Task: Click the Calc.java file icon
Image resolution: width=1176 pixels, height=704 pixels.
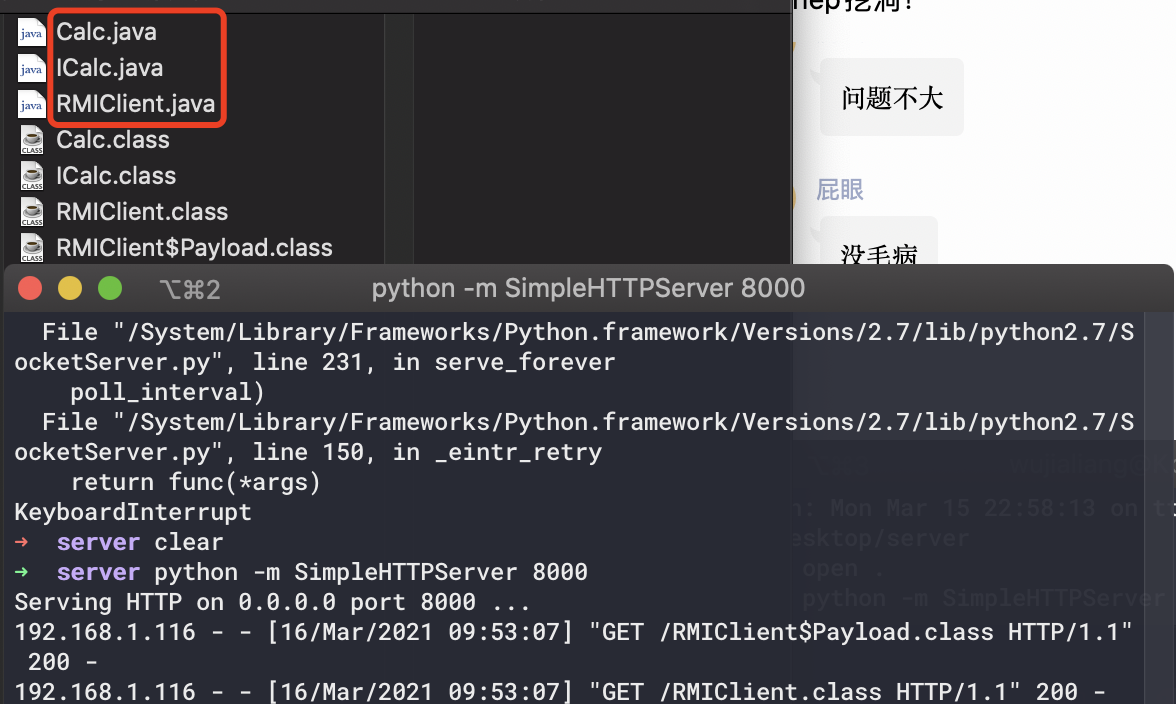Action: coord(32,32)
